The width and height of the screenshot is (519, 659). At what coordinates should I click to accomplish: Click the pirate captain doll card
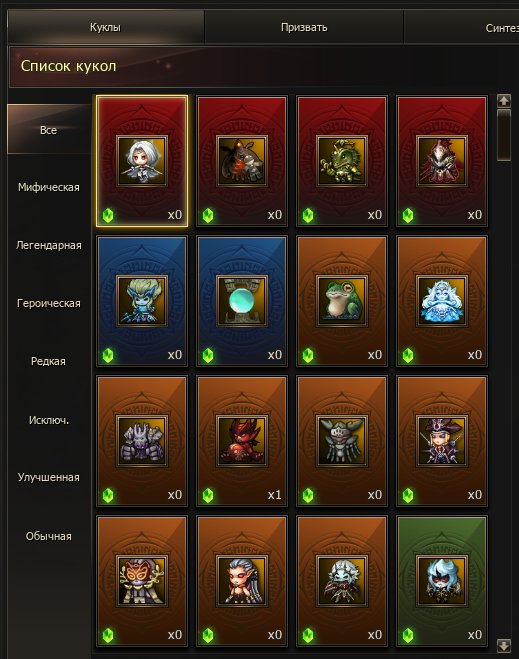[x=442, y=441]
